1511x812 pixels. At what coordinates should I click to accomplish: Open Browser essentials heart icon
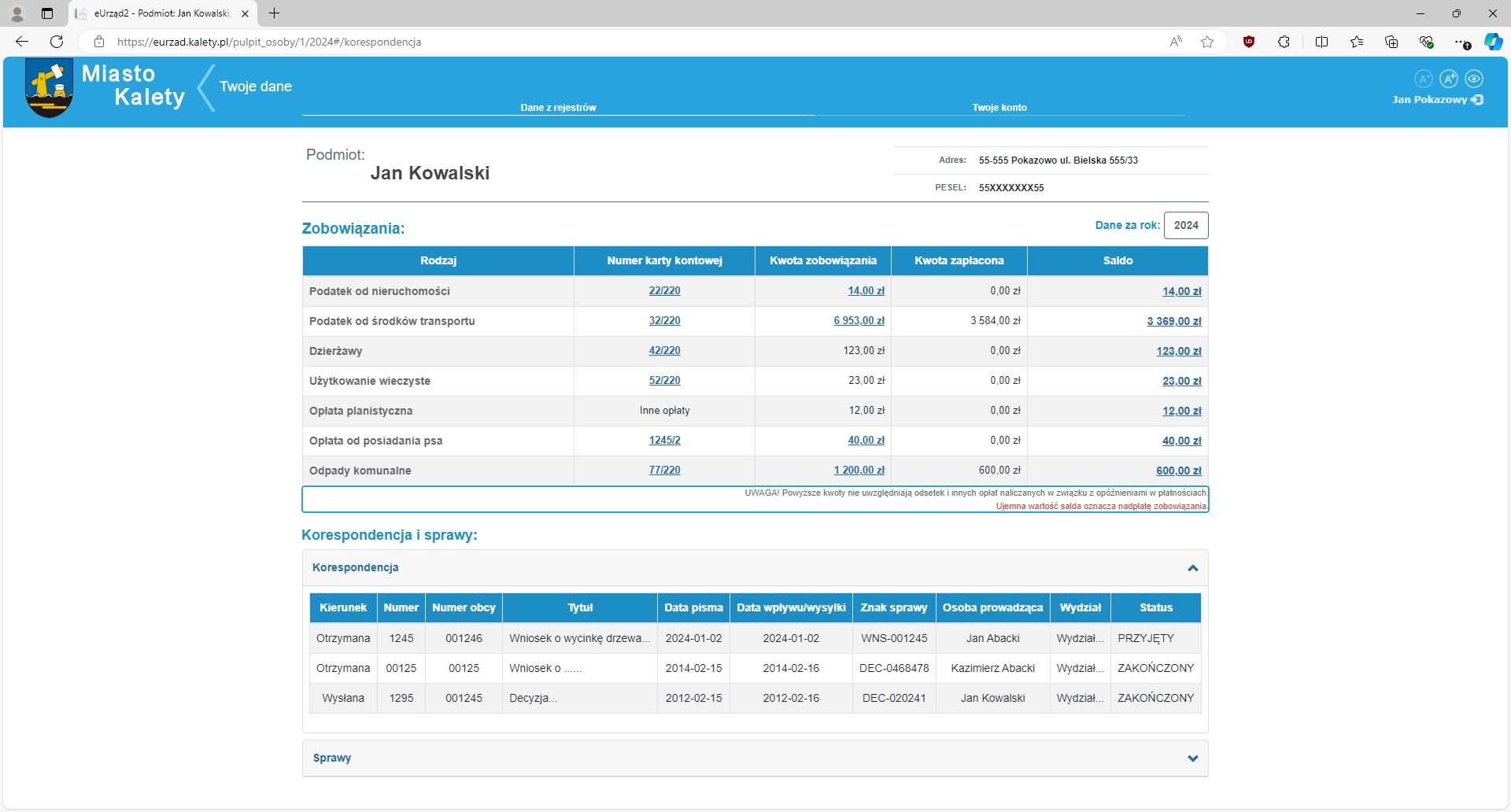click(1426, 42)
